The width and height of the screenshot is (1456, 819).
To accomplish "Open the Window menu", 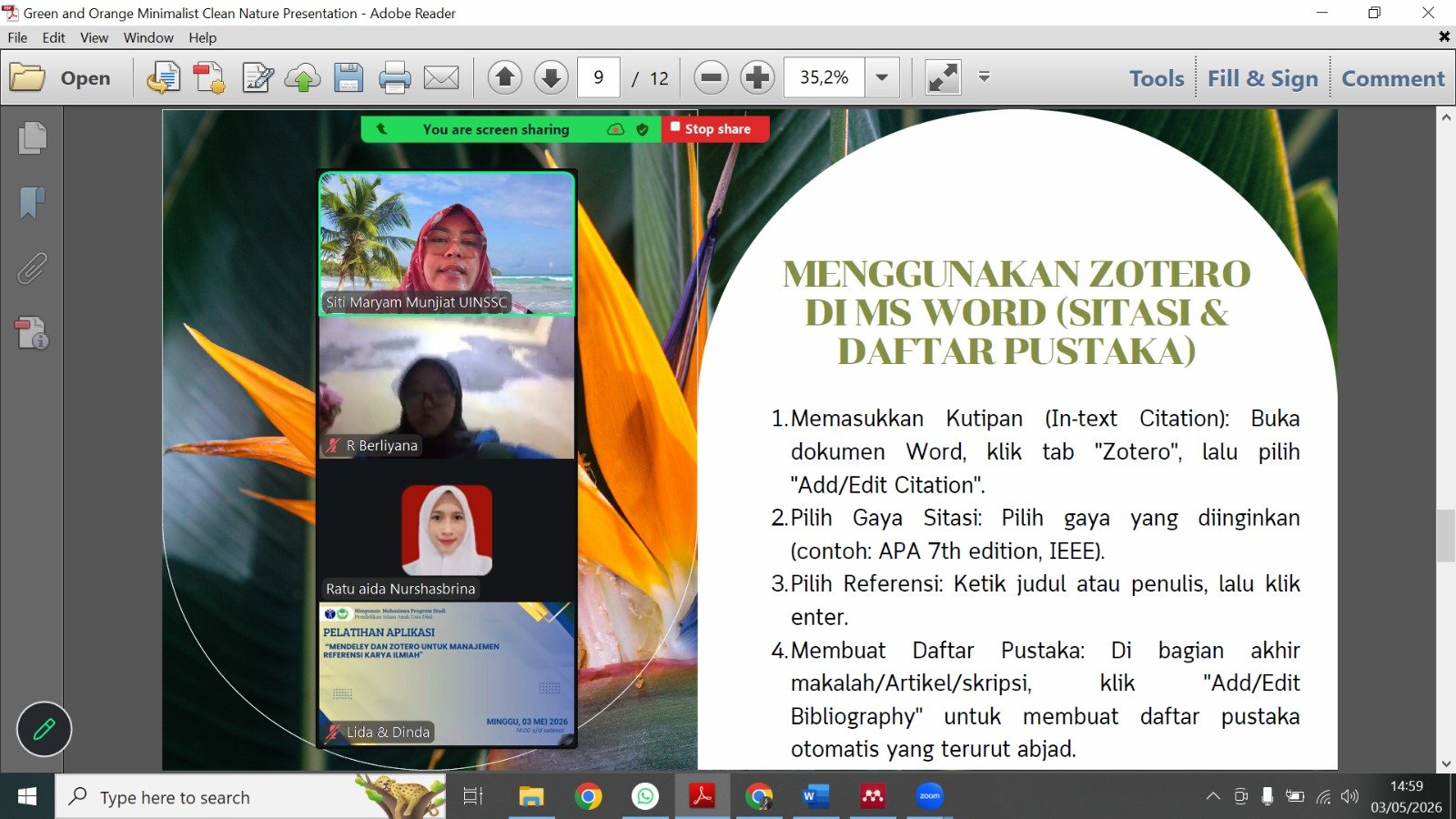I will (148, 37).
